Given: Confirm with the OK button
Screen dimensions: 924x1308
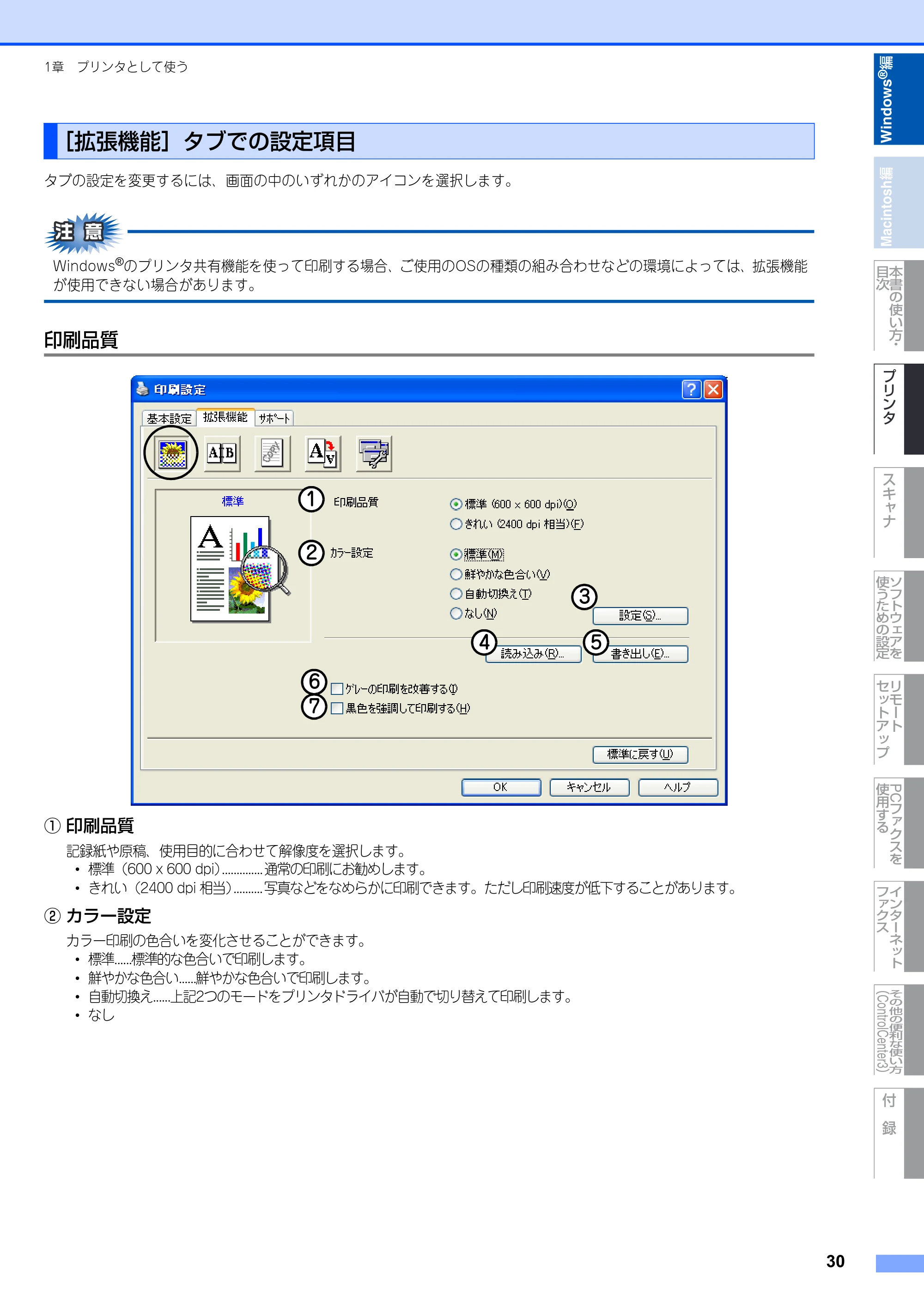Looking at the screenshot, I should [x=501, y=787].
